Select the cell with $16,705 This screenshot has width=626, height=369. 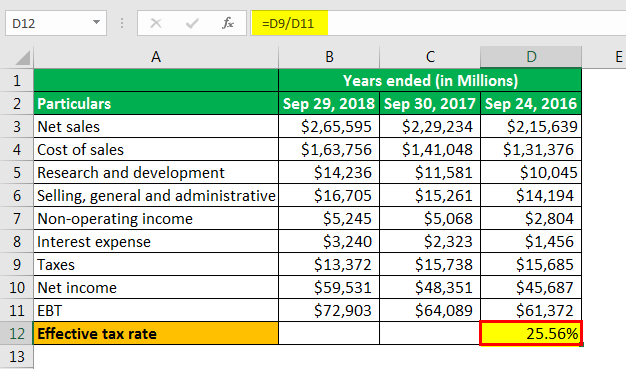click(329, 196)
